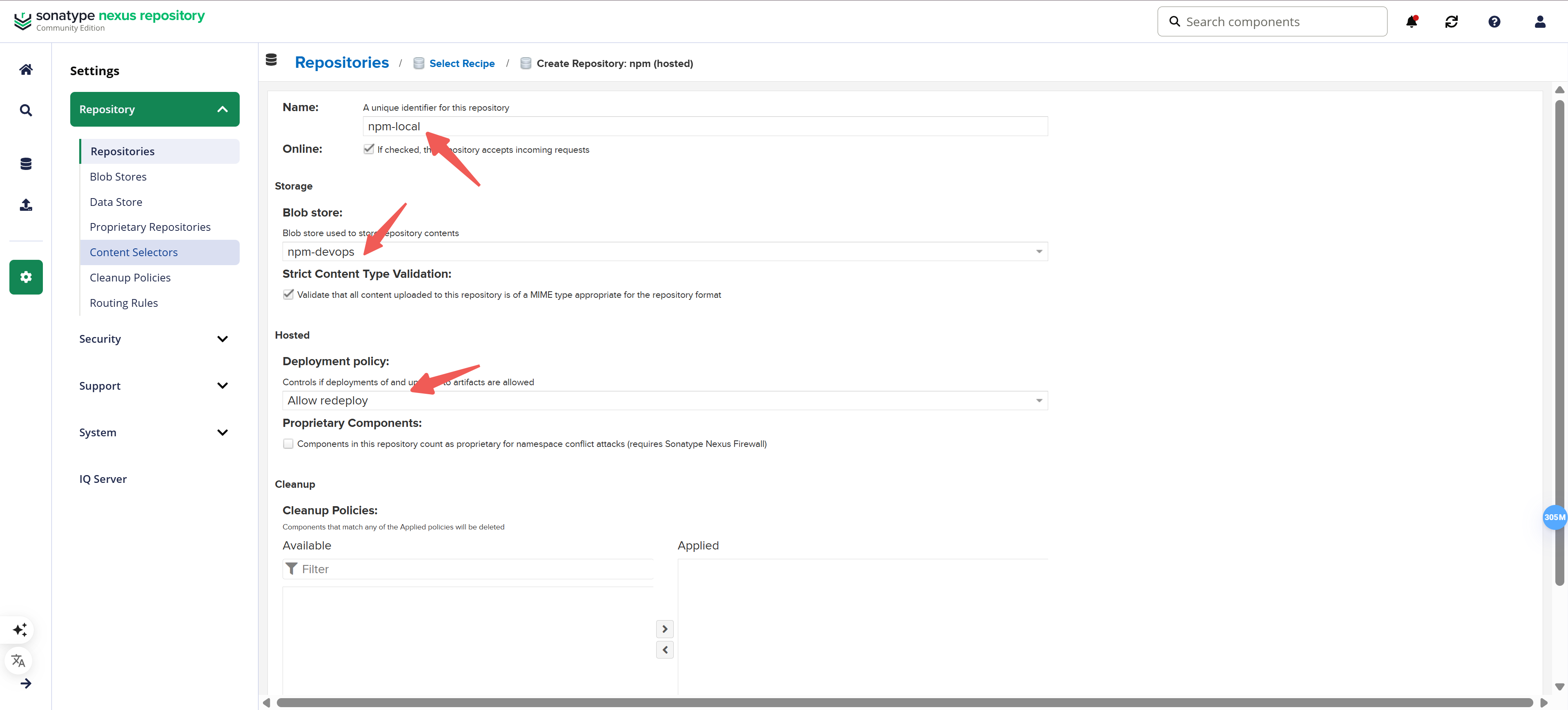The image size is (1568, 710).
Task: Open Search via sidebar magnifier icon
Action: tap(26, 110)
